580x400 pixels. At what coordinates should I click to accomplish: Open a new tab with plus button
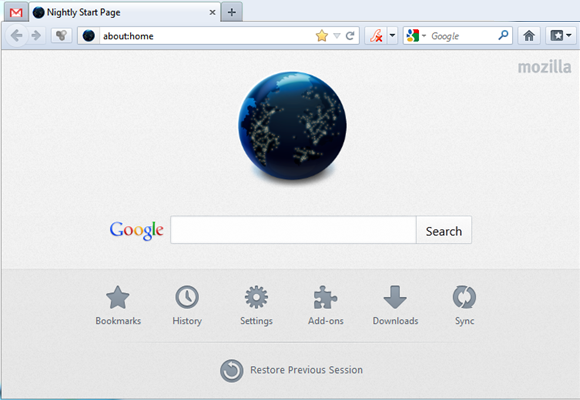(232, 13)
